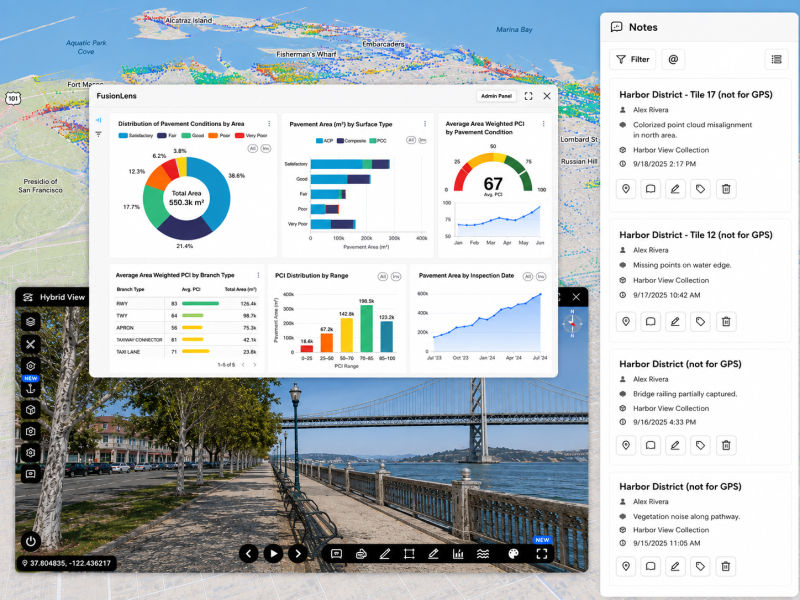Open comments for the Tile 17 note

651,189
